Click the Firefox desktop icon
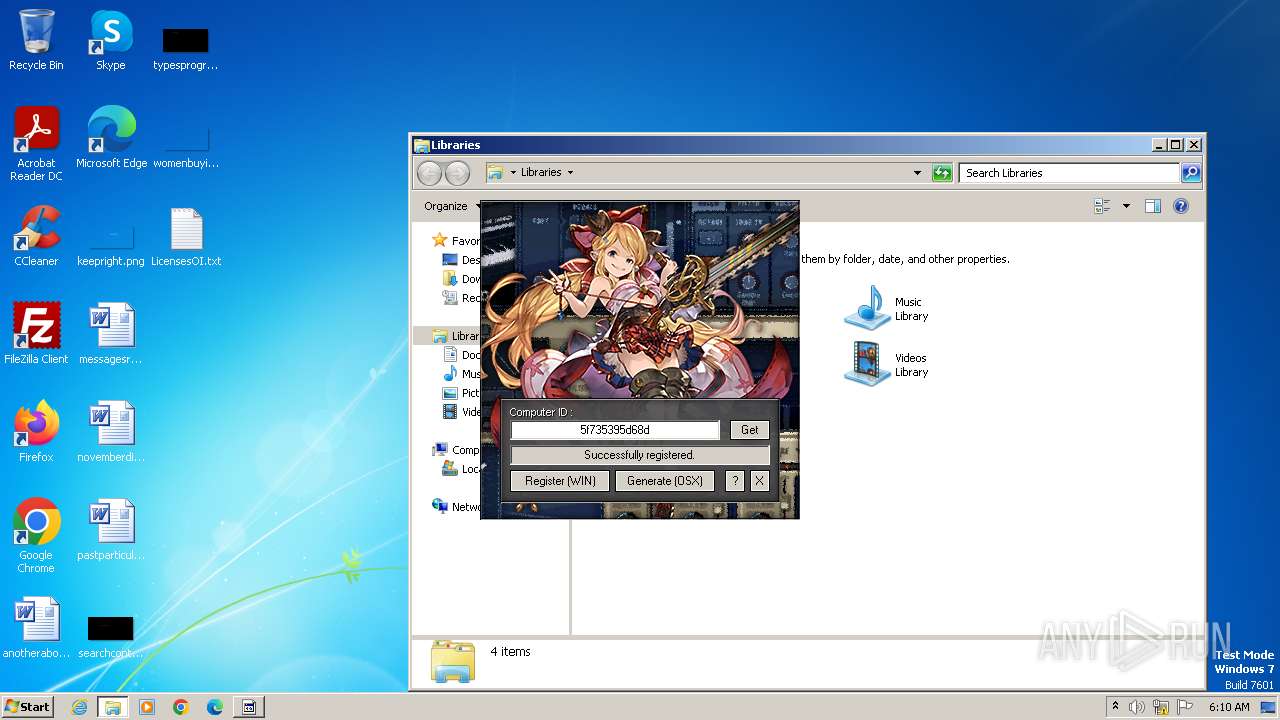Screen dimensions: 1280x720 coord(36,432)
